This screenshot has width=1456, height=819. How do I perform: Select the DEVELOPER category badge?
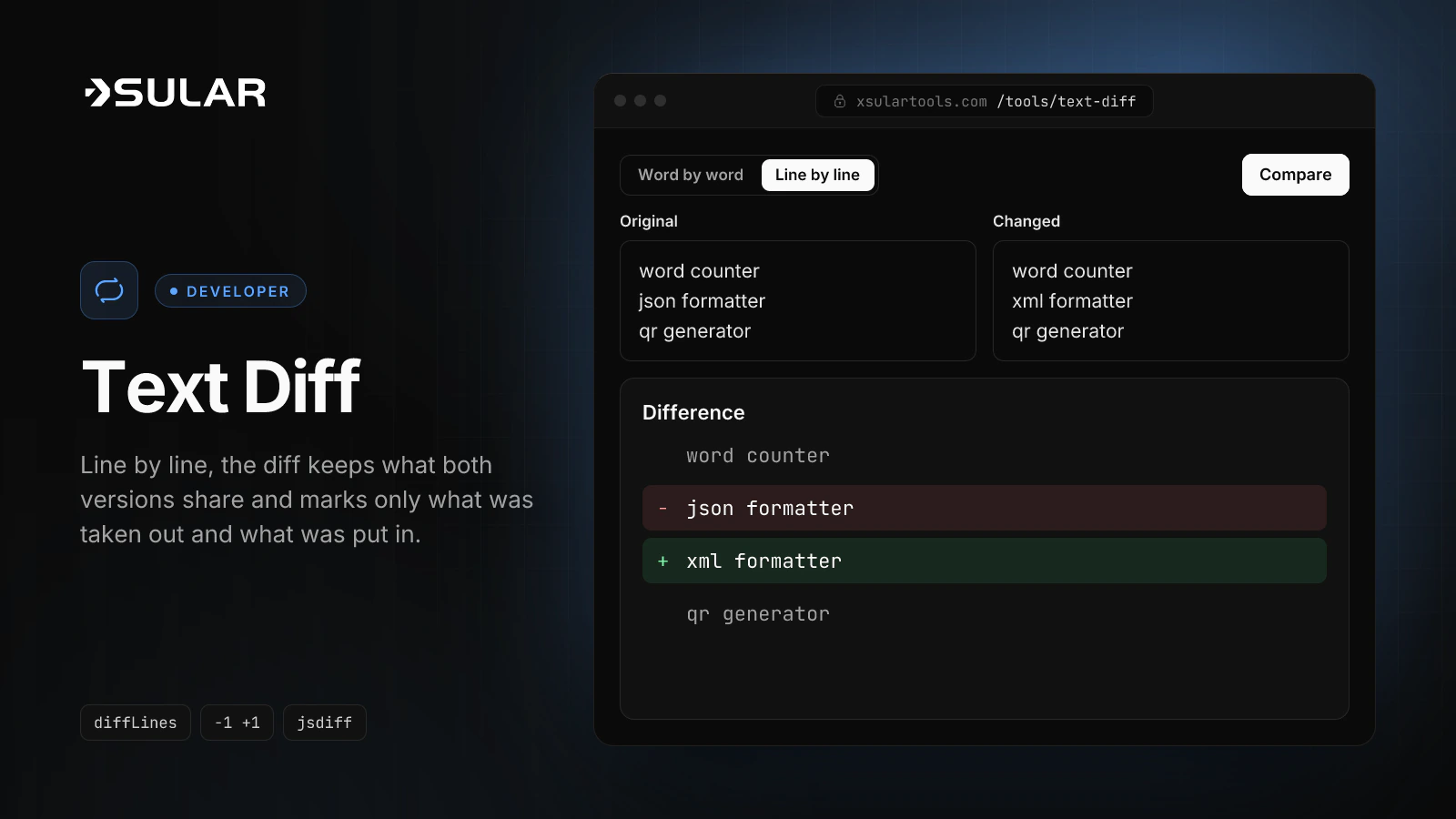230,291
